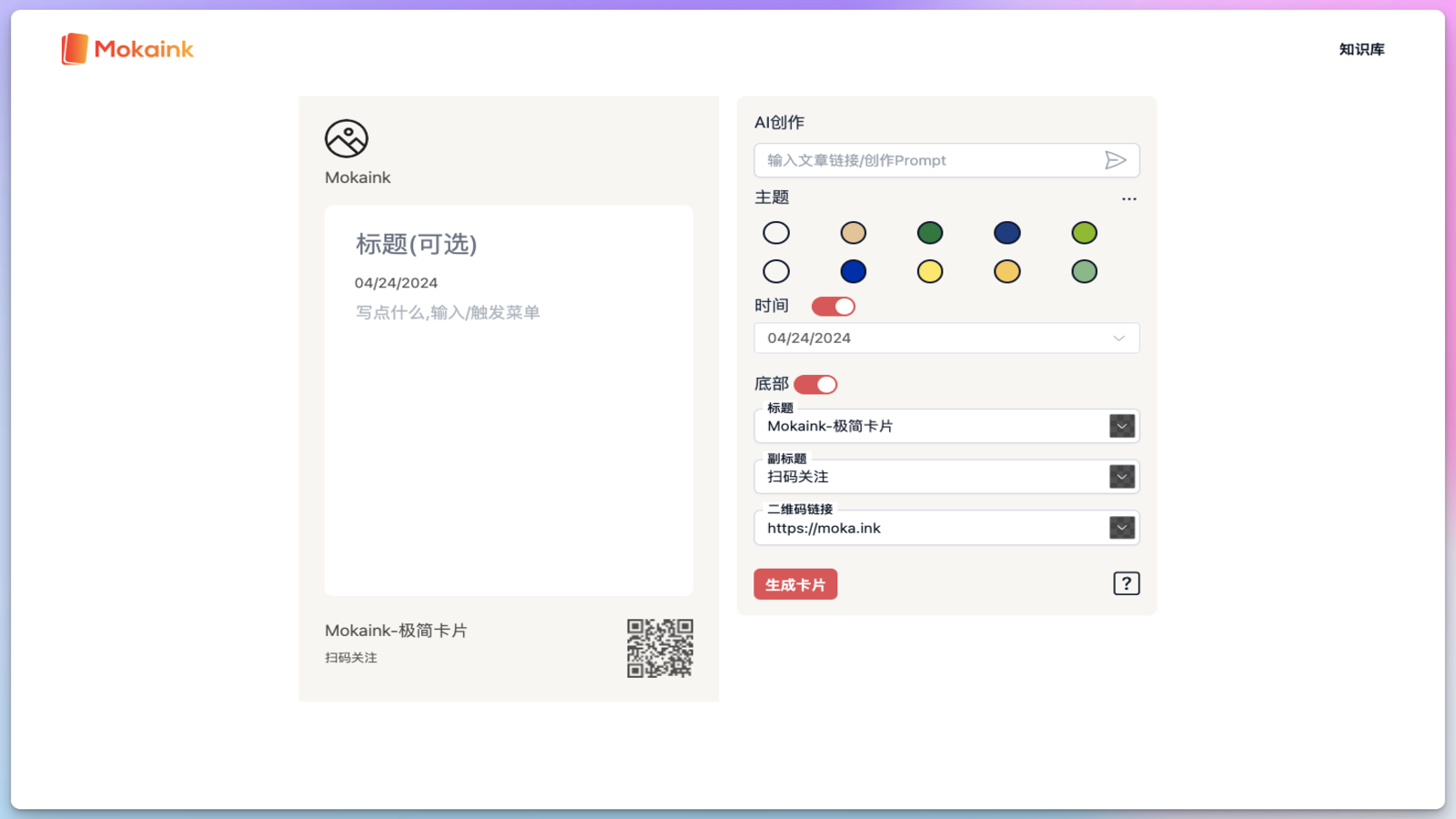This screenshot has height=819, width=1456.
Task: Choose the yellow theme swatch
Action: tap(929, 271)
